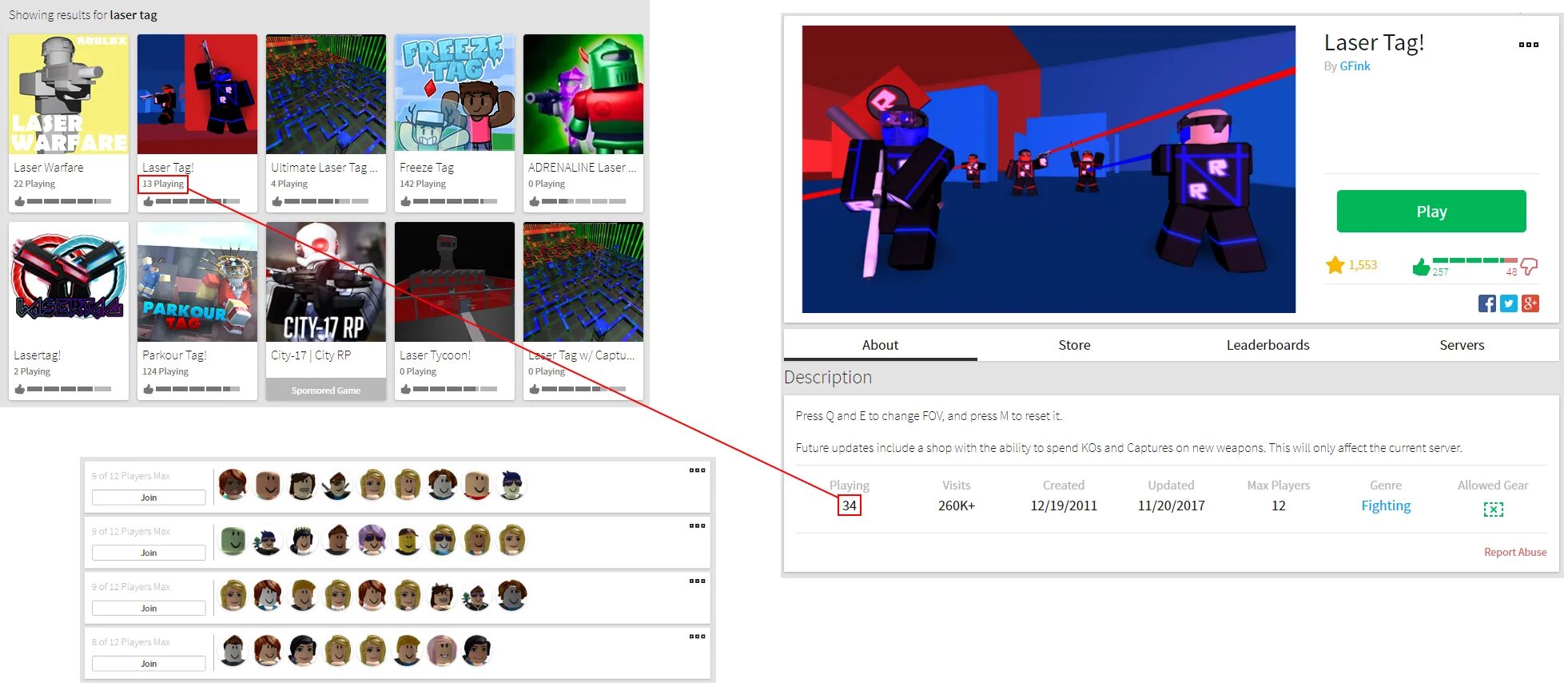Click the 124 Playing count under Parkour Tag!
Image resolution: width=1568 pixels, height=686 pixels.
pos(165,371)
